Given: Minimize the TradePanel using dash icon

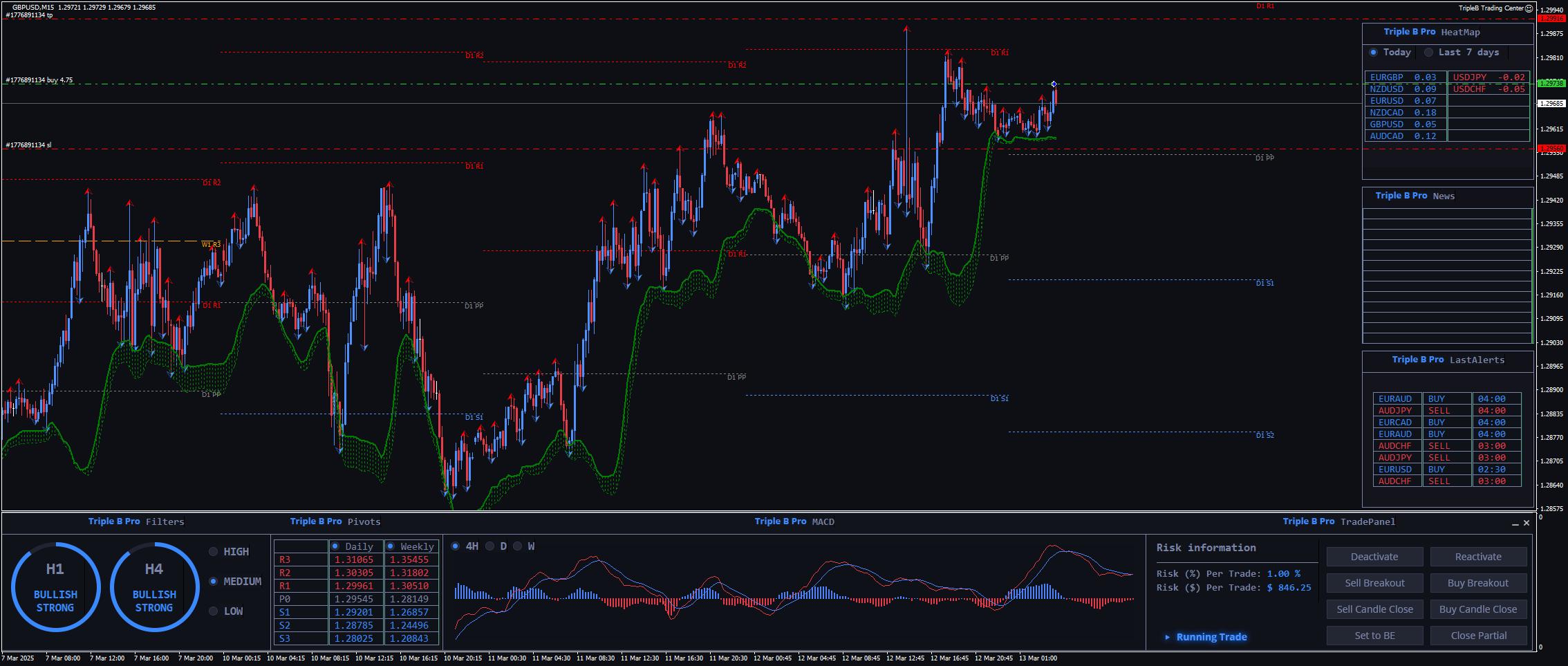Looking at the screenshot, I should pyautogui.click(x=1515, y=524).
